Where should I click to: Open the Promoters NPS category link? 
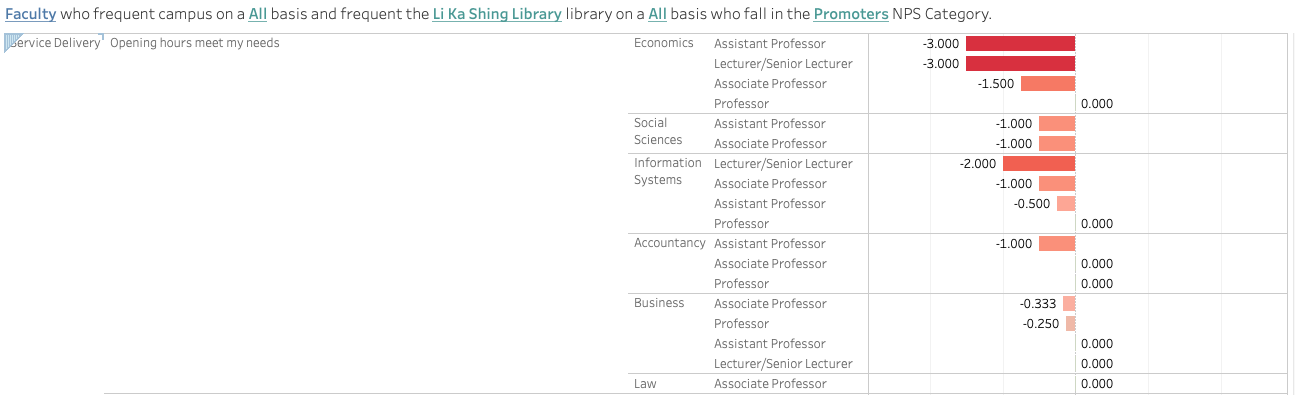pos(850,14)
